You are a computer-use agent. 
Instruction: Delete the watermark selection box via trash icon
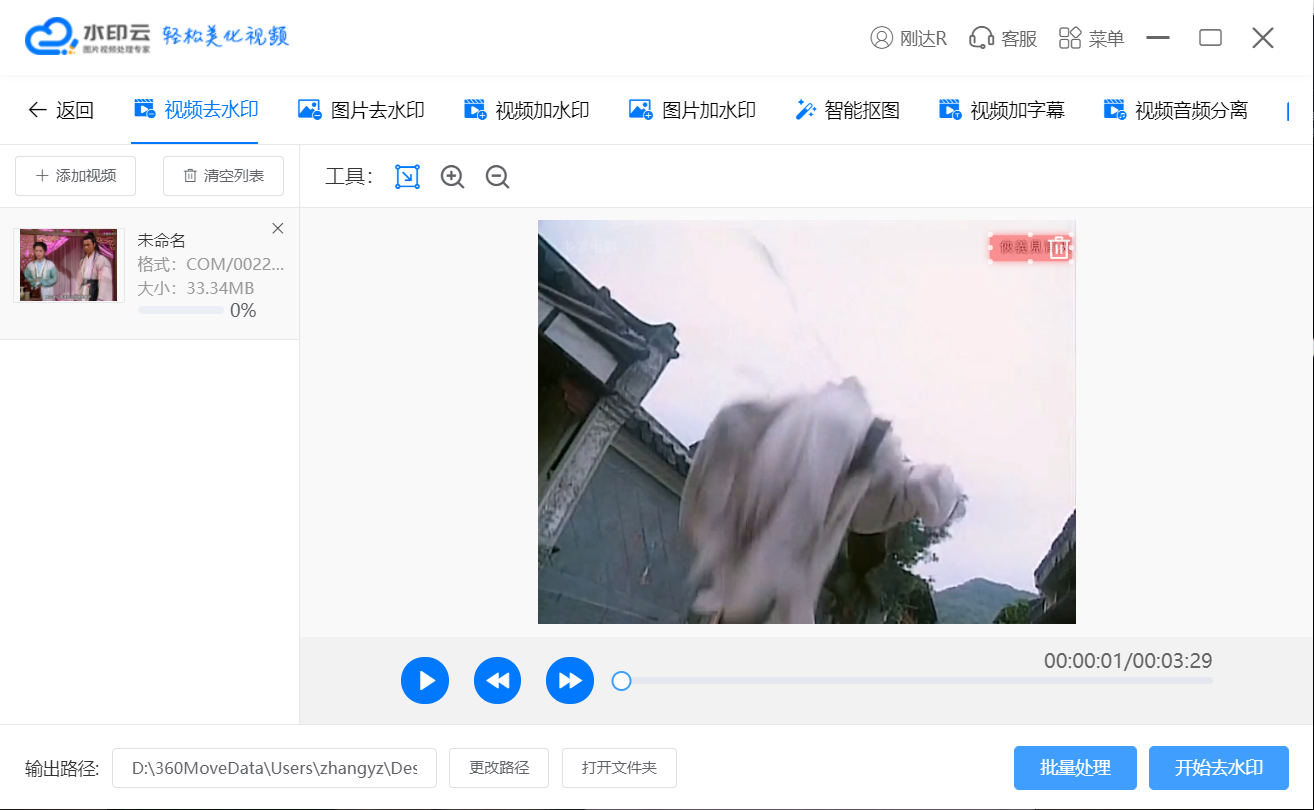click(x=1058, y=247)
